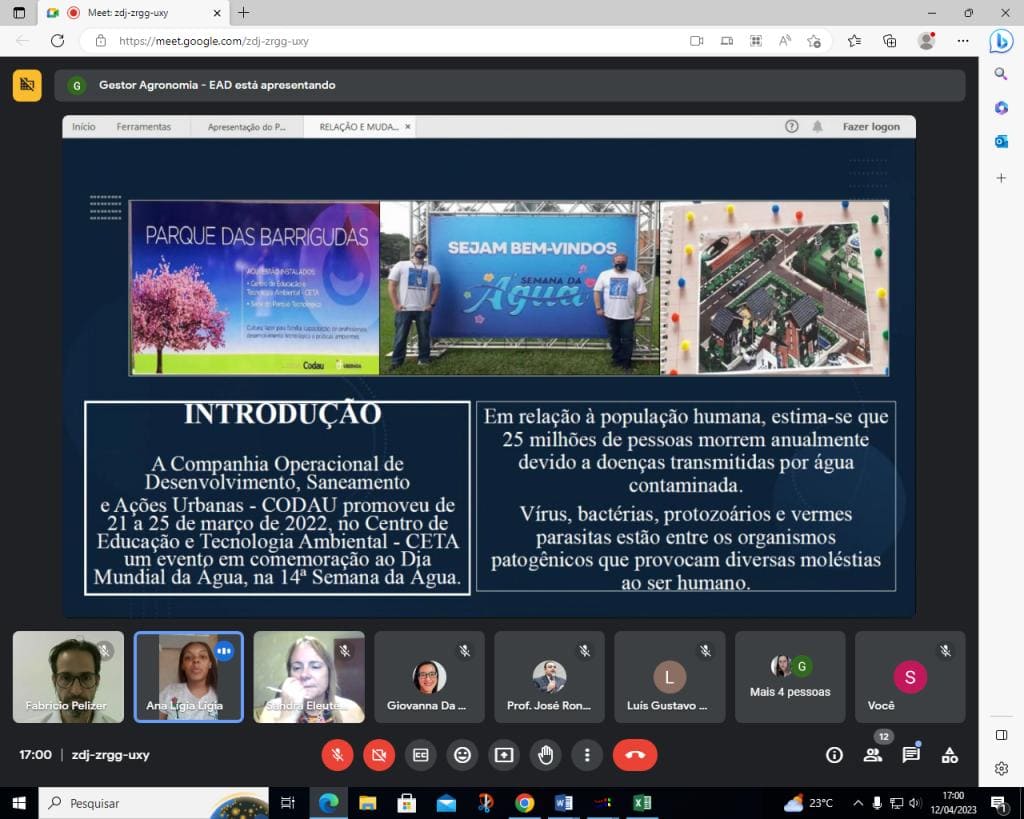Open more options three-dot menu in Meet
Viewport: 1024px width, 819px height.
587,755
